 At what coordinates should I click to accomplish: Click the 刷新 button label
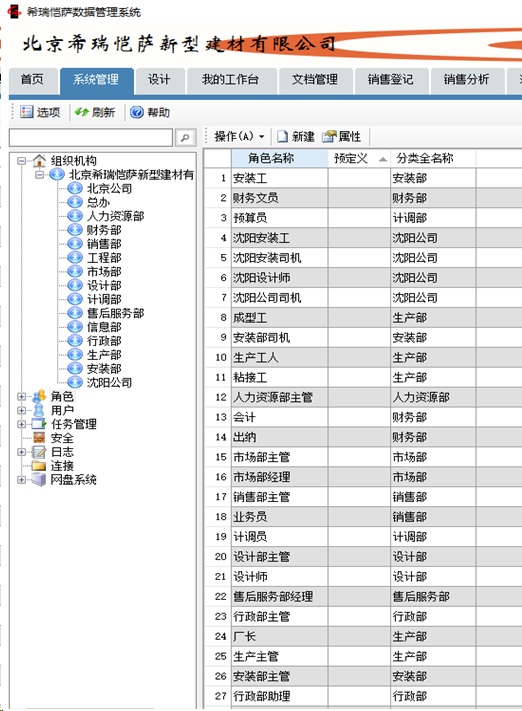103,112
